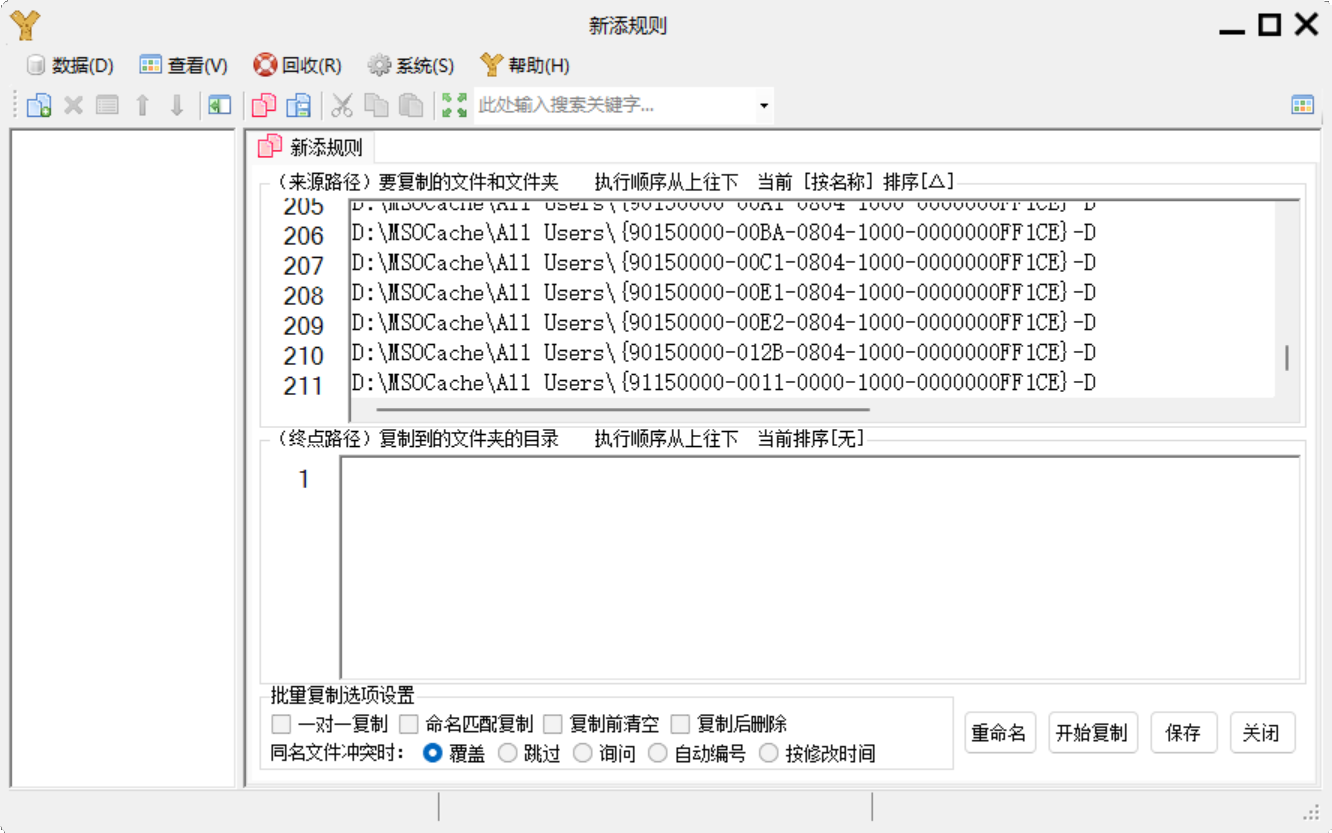The height and width of the screenshot is (833, 1332).
Task: Click the copy toolbar icon
Action: coord(376,105)
